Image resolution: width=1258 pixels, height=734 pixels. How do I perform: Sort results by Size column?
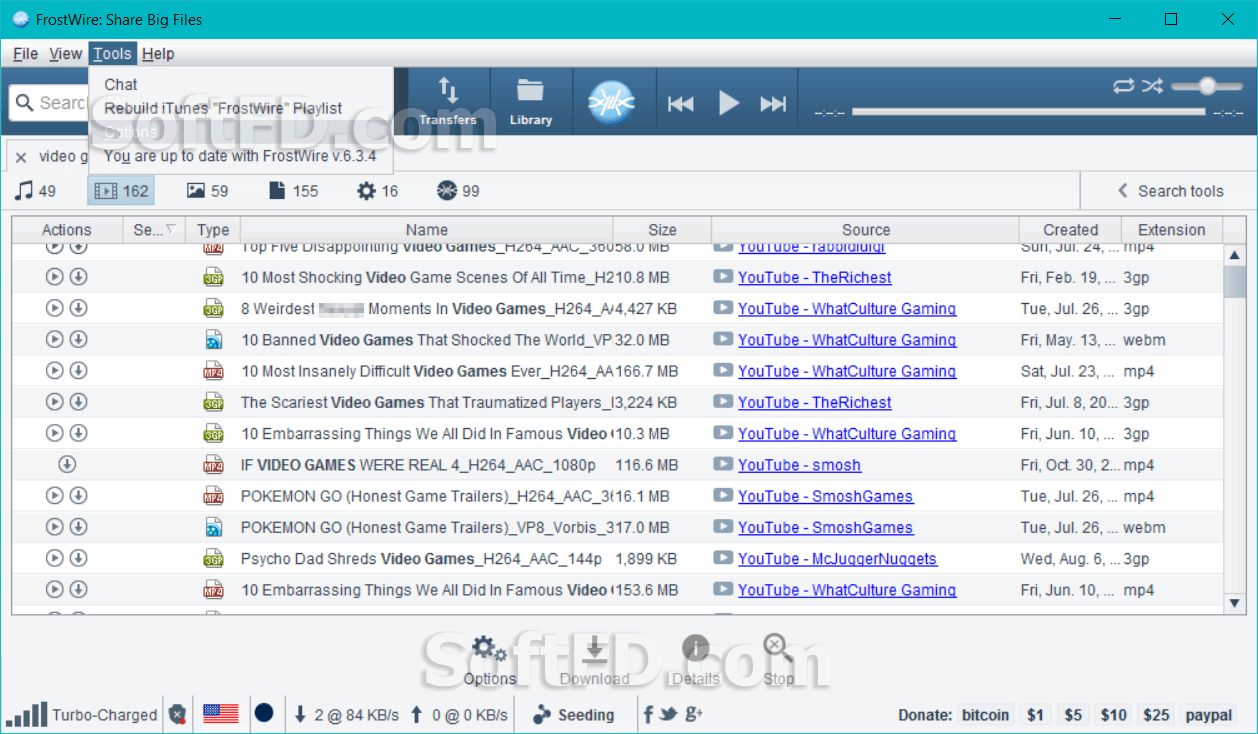pos(662,230)
